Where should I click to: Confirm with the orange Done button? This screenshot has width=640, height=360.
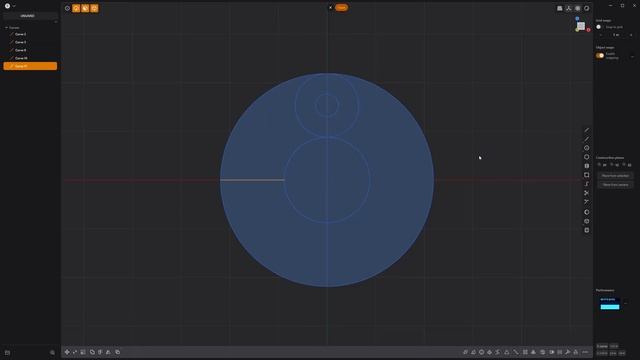click(342, 7)
